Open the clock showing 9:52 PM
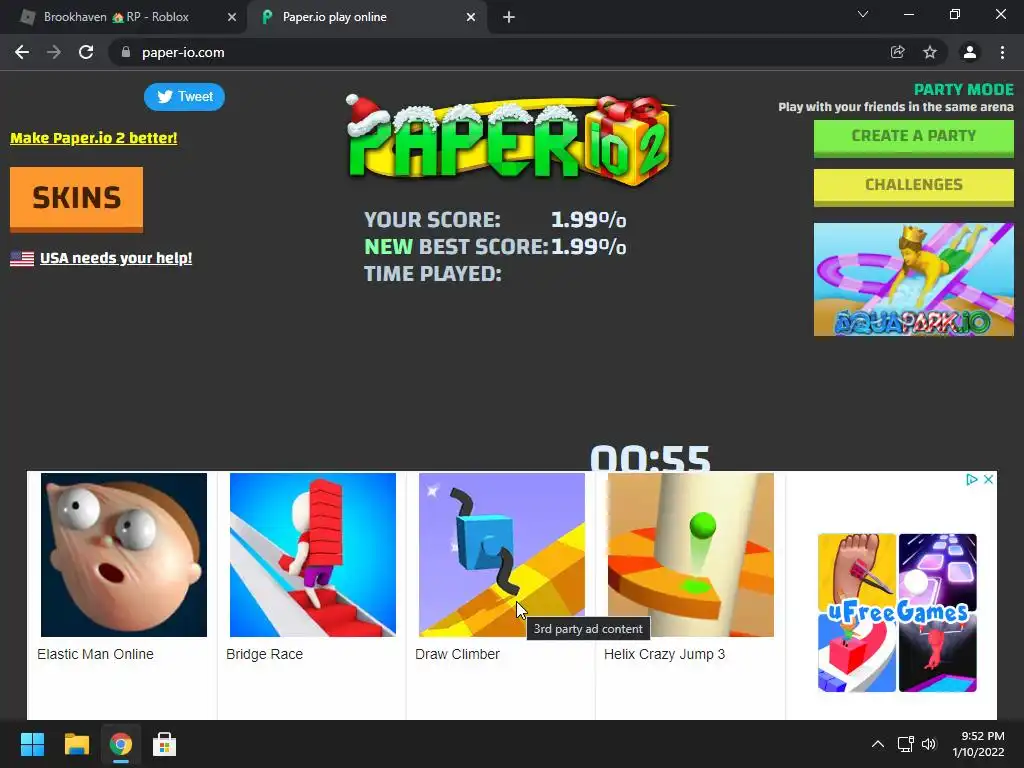 tap(978, 744)
